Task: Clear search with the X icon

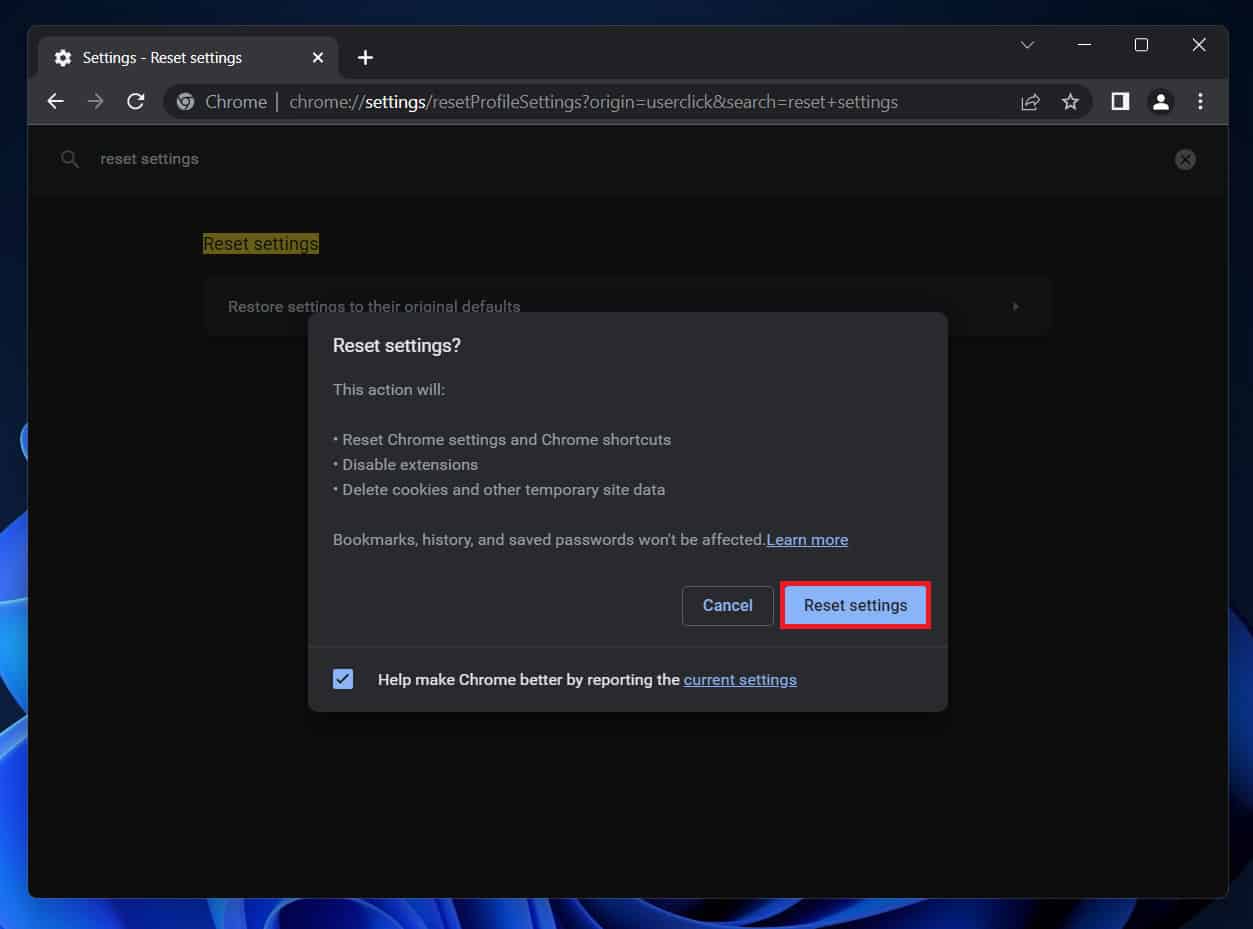Action: pos(1185,159)
